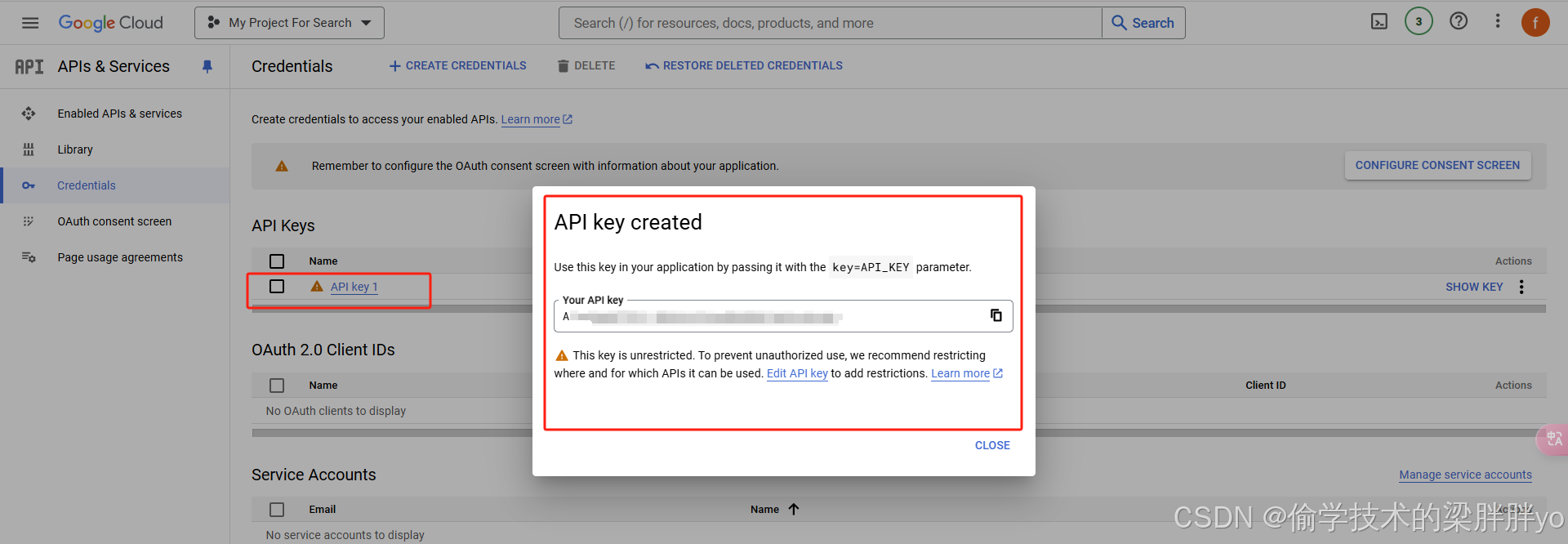Toggle select-all checkbox in Service Accounts
Image resolution: width=1568 pixels, height=544 pixels.
pos(277,510)
